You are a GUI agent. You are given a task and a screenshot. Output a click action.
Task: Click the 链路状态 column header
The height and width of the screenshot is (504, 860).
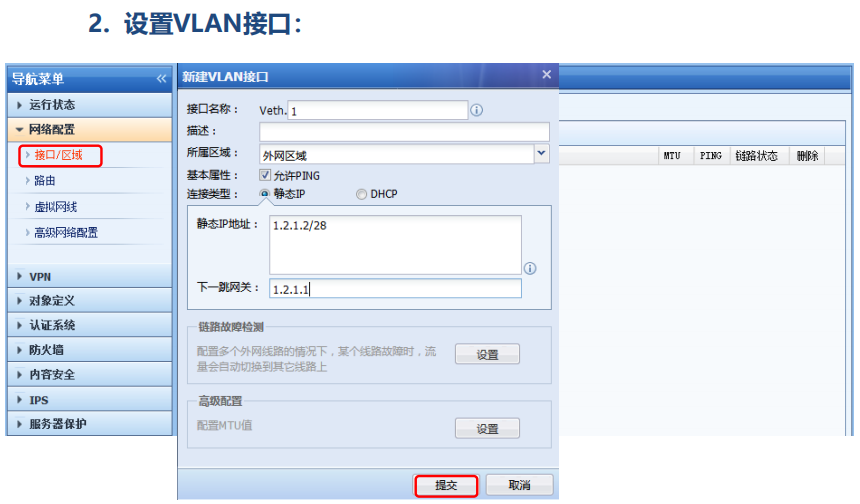(759, 156)
